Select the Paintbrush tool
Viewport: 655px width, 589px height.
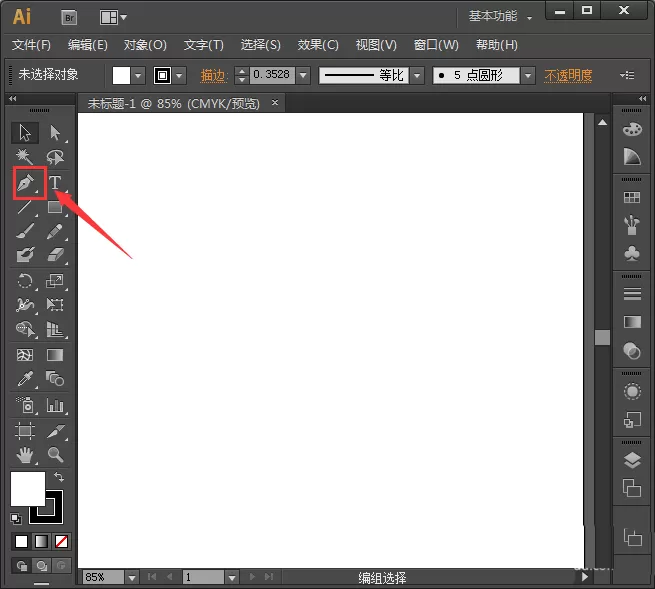click(25, 231)
